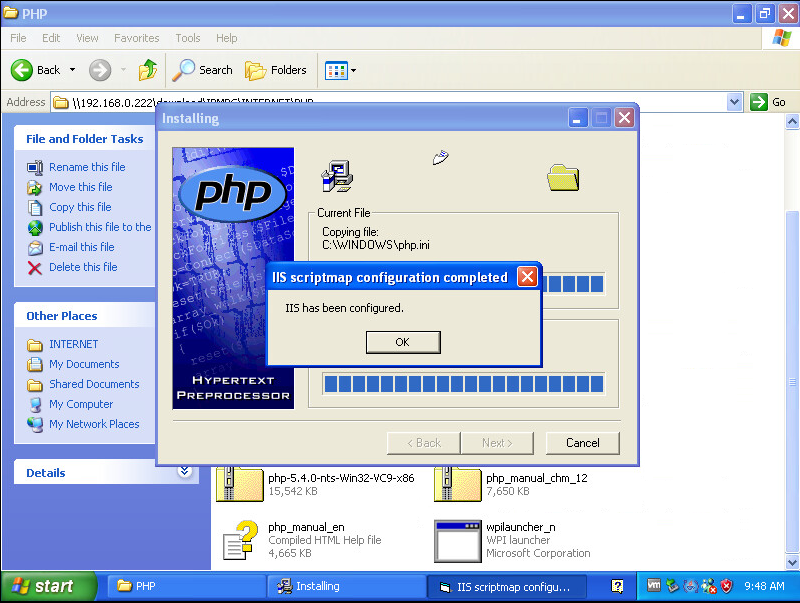Screen dimensions: 800x603
Task: Click OK in the IIS scriptmap dialog
Action: (x=402, y=342)
